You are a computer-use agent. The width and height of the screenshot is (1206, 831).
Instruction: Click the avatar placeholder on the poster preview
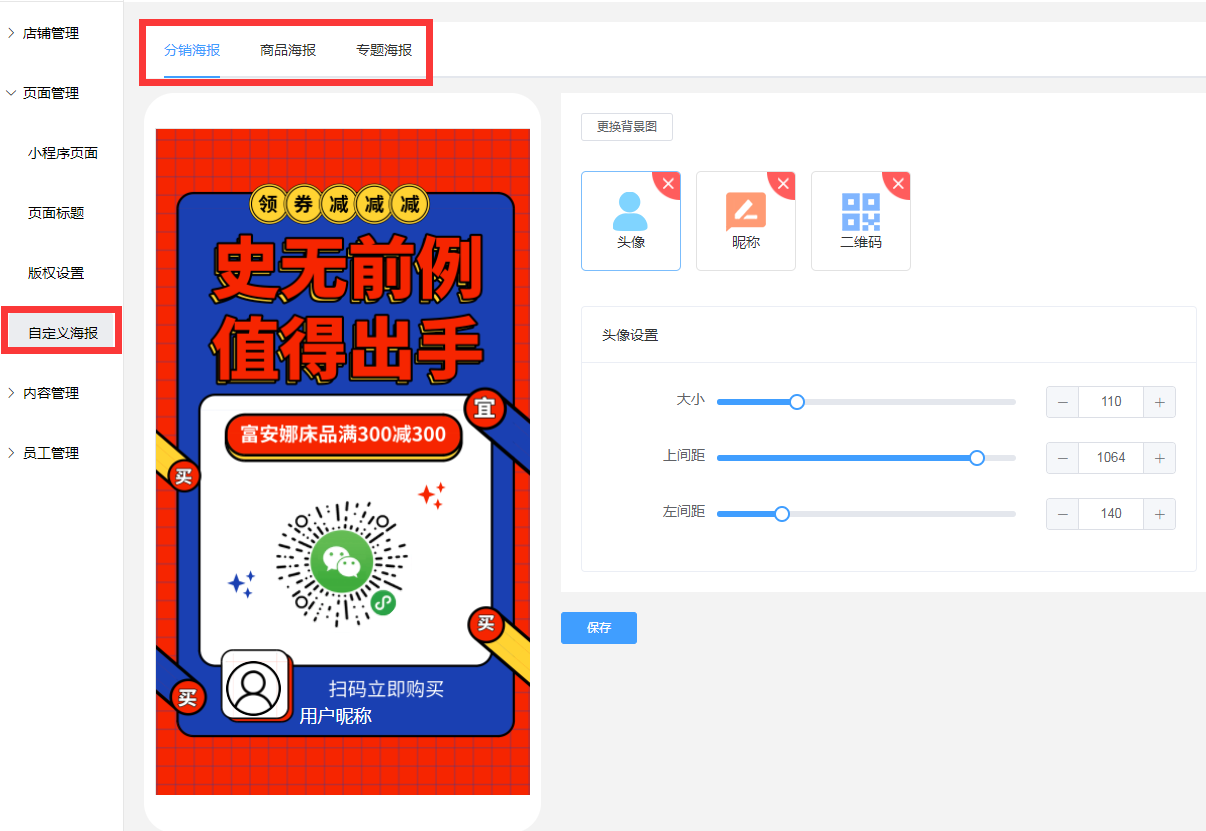tap(254, 687)
